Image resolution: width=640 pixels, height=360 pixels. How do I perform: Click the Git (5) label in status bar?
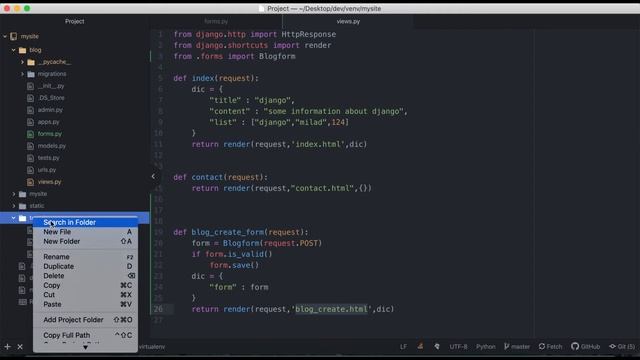pos(626,347)
